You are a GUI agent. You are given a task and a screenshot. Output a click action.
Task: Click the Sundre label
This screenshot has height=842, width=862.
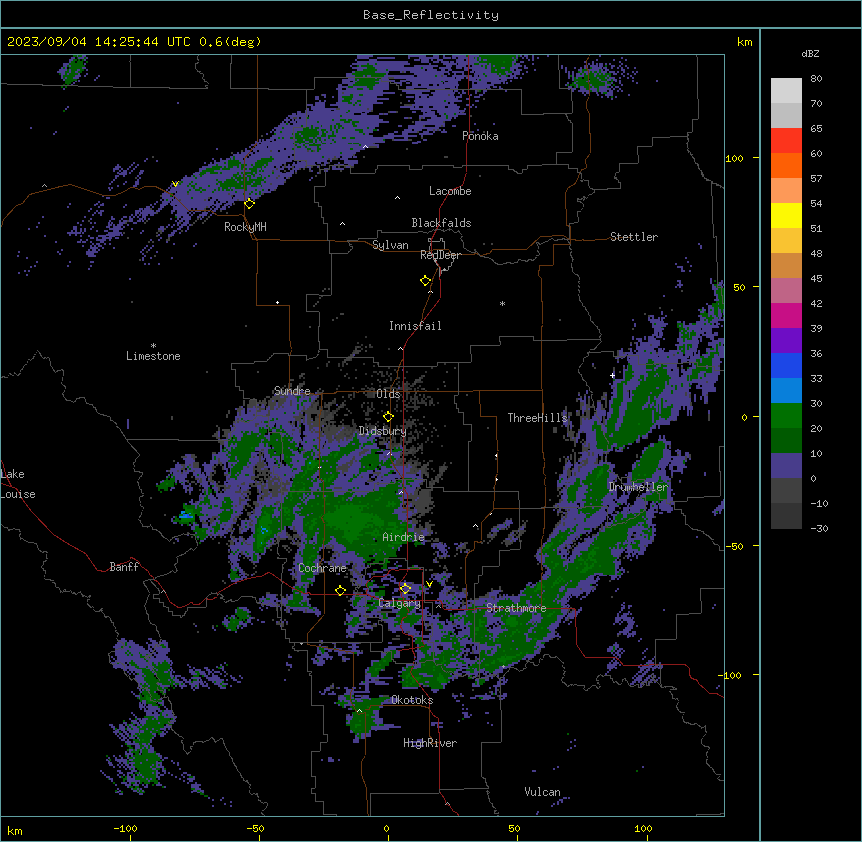point(292,391)
